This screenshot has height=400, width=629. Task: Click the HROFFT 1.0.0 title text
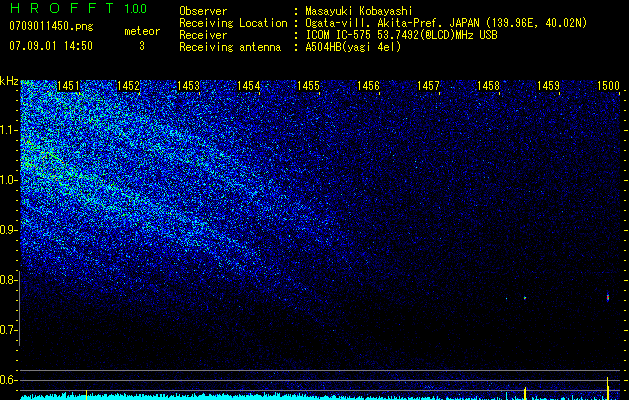coord(78,8)
